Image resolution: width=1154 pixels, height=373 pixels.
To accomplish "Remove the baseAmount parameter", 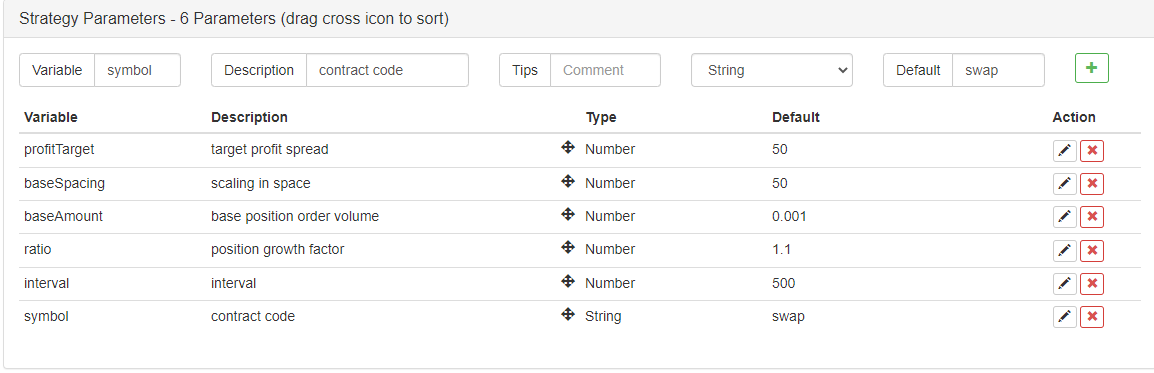I will click(1091, 217).
